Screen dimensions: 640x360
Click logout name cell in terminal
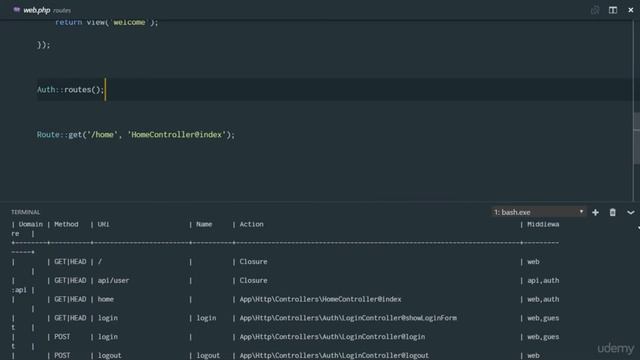(208, 356)
